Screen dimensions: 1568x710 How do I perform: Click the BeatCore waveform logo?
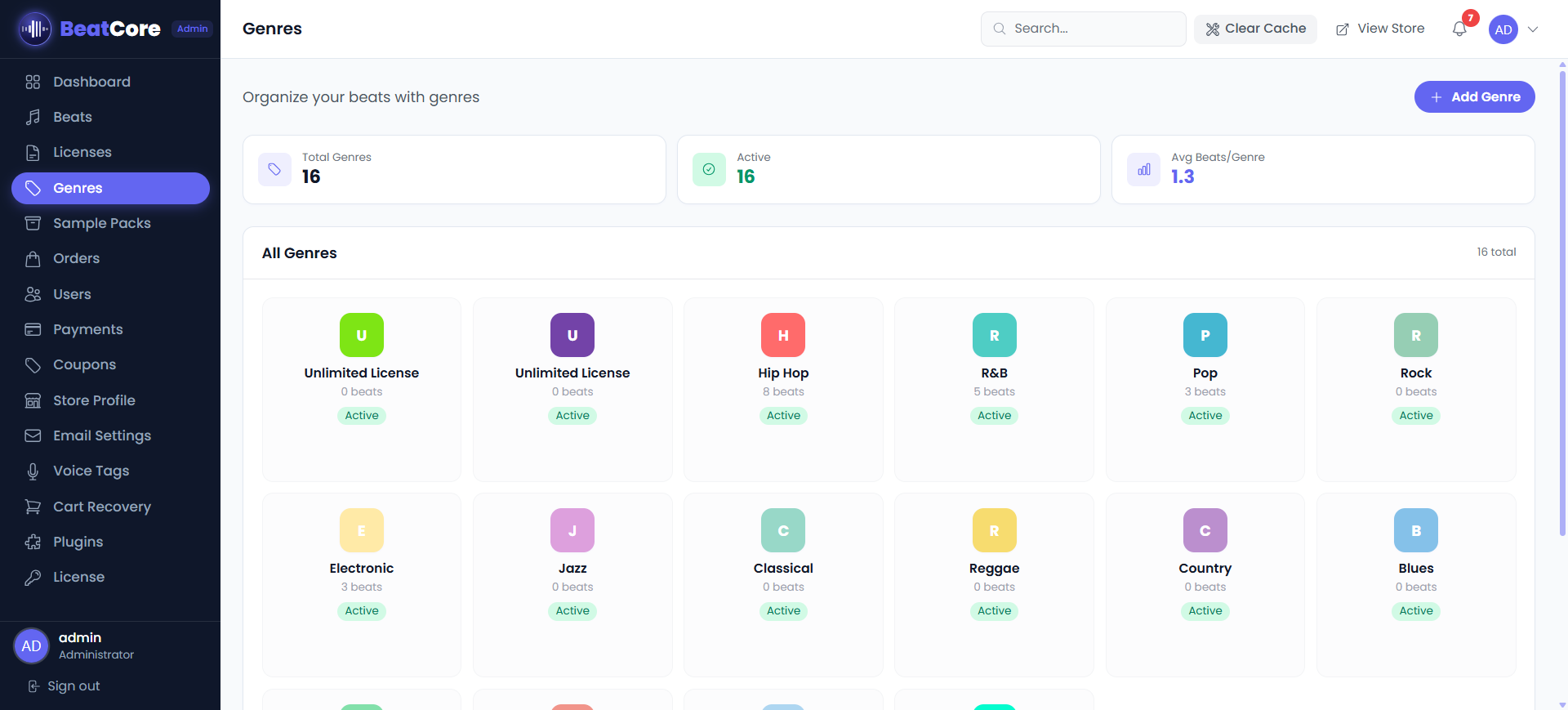click(34, 29)
